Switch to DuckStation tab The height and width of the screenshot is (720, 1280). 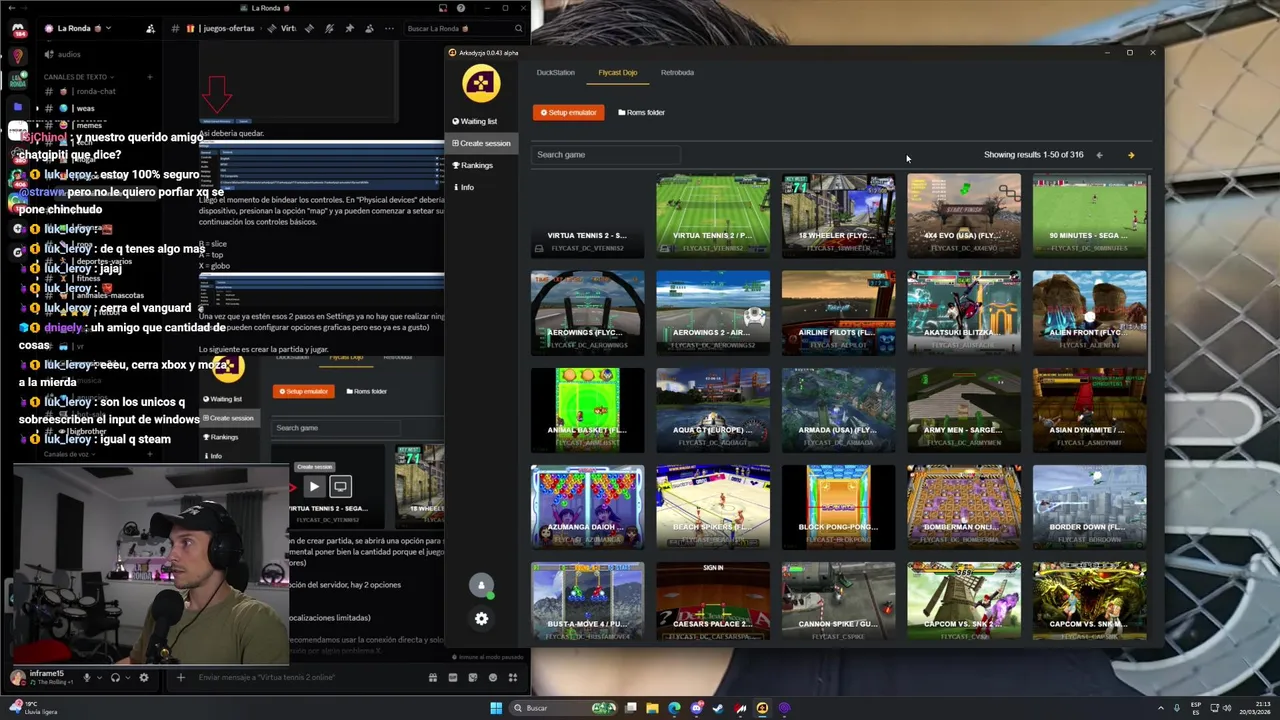pos(555,73)
